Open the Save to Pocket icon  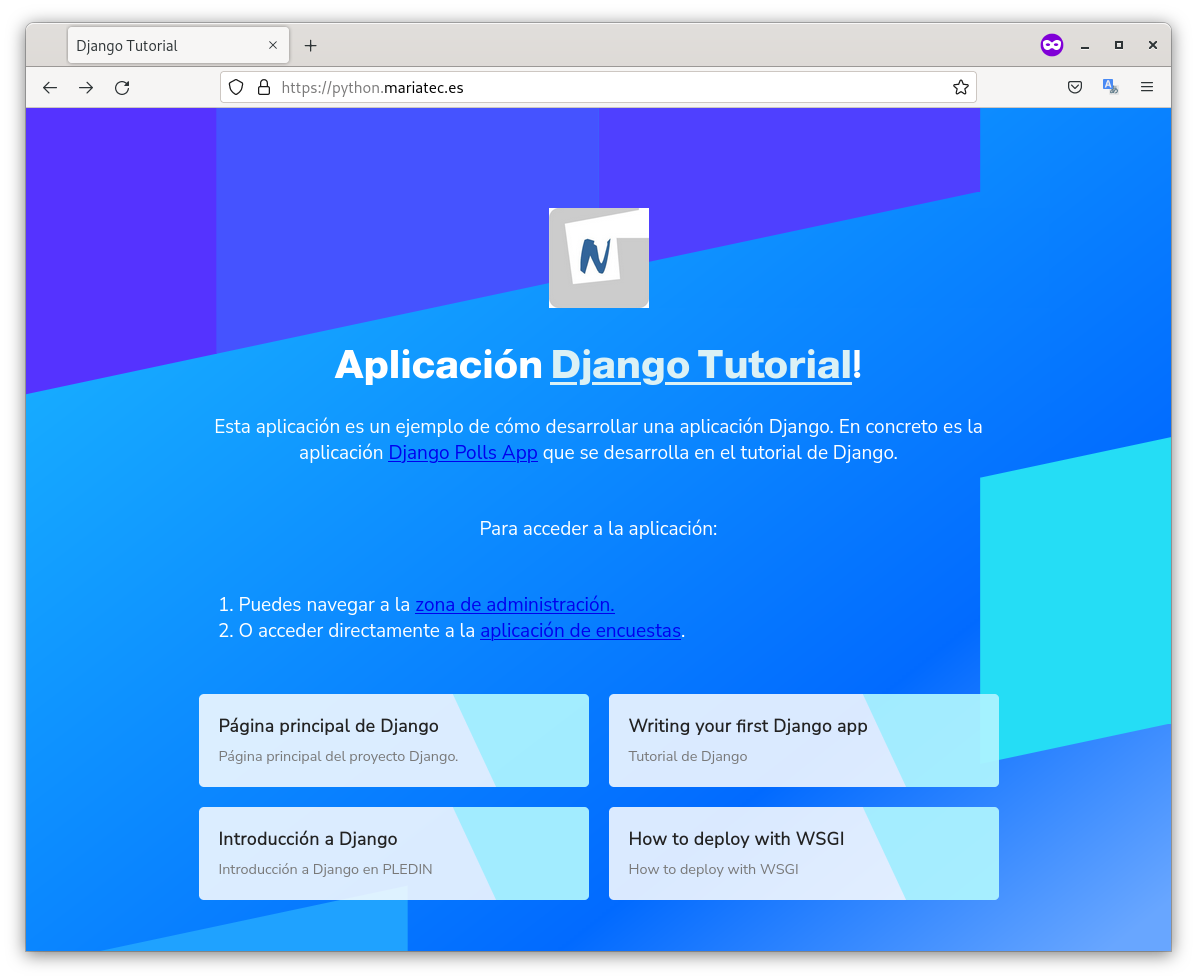click(x=1075, y=87)
